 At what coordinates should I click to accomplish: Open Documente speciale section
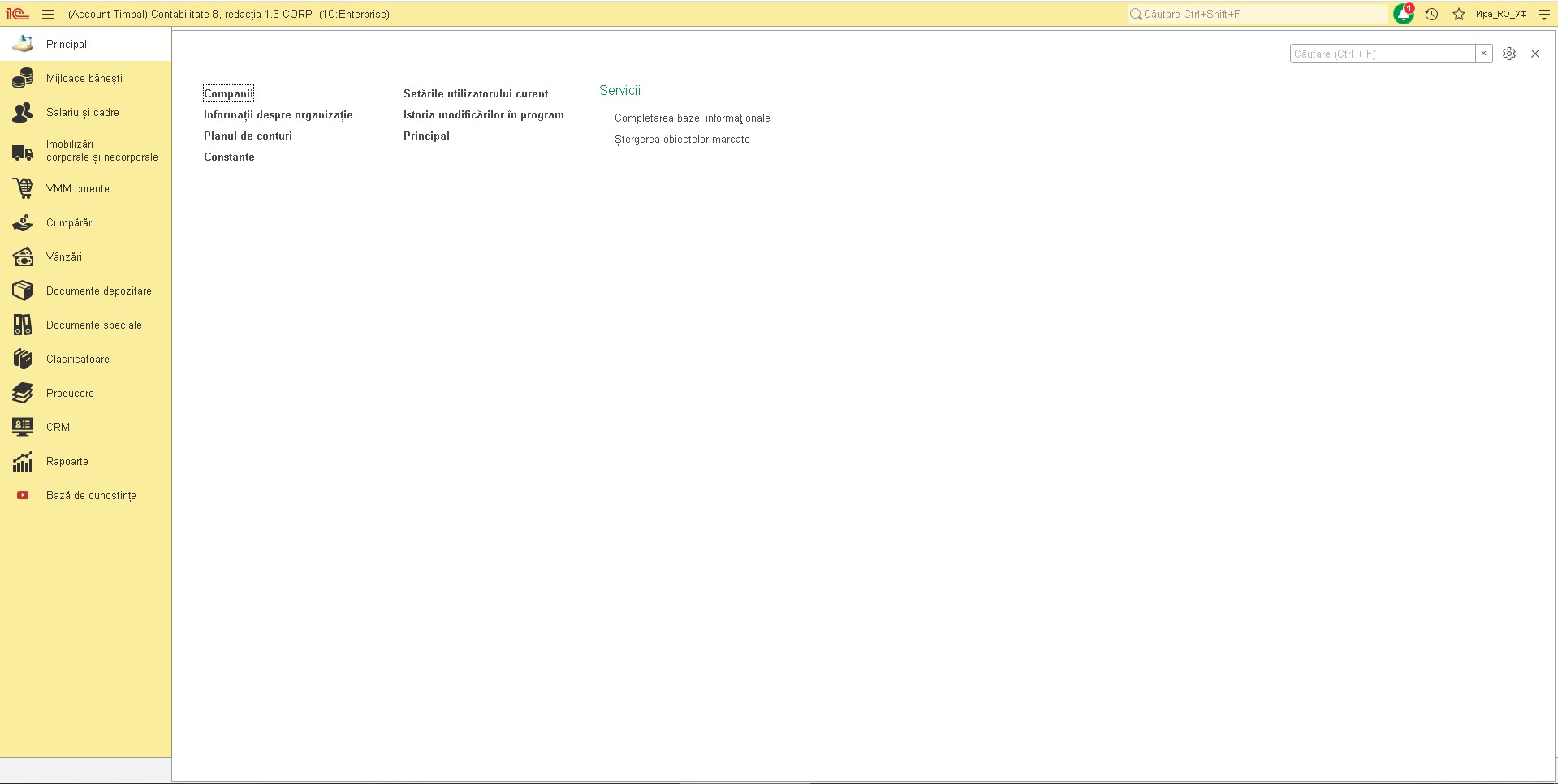85,325
